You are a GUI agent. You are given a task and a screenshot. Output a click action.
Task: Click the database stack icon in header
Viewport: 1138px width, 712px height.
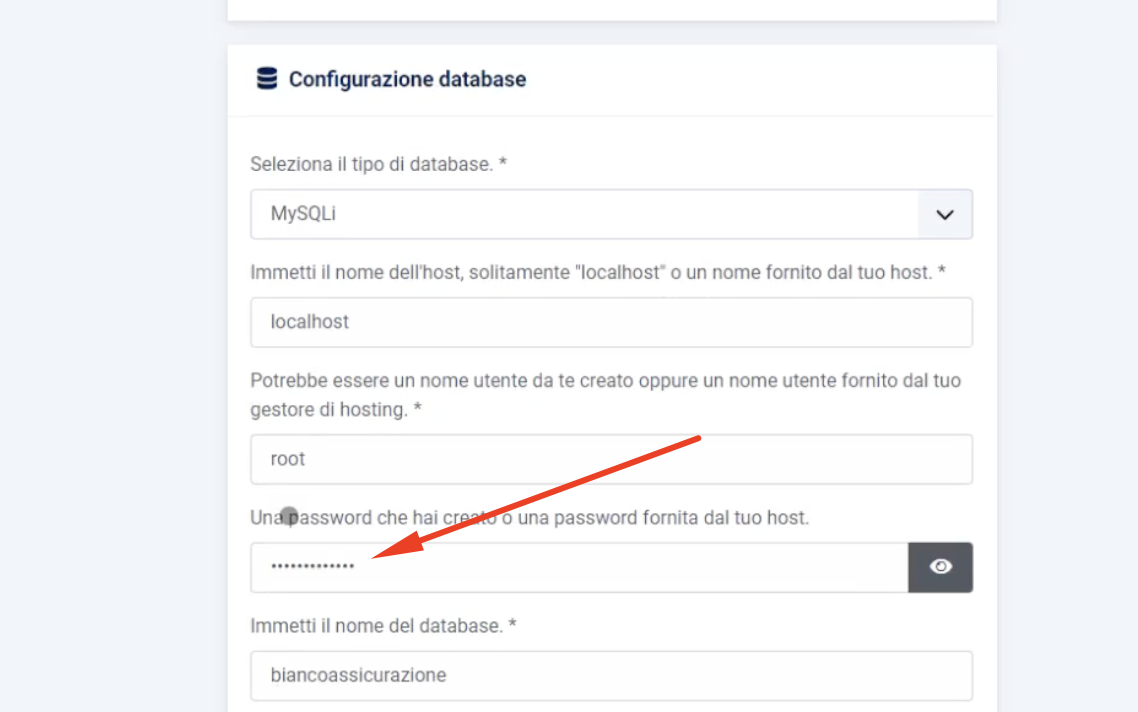[x=266, y=79]
